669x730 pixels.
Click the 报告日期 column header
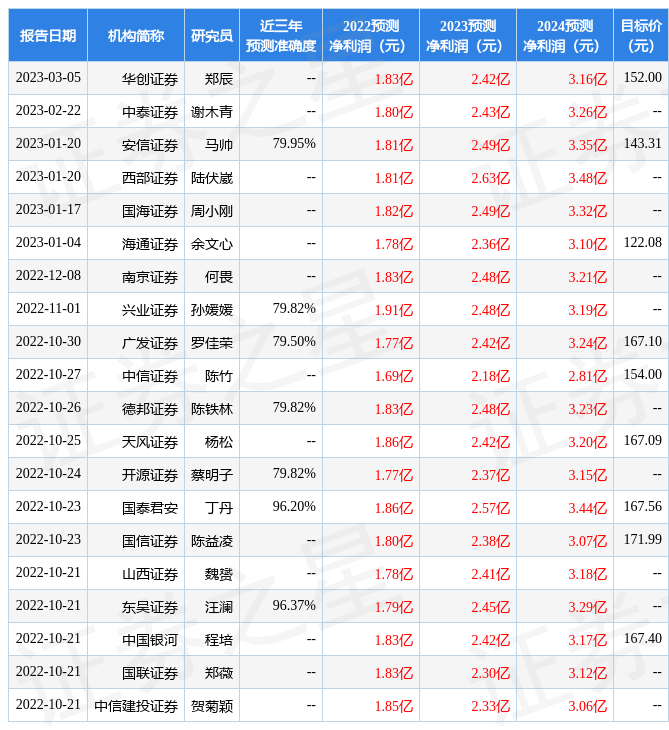pyautogui.click(x=48, y=35)
